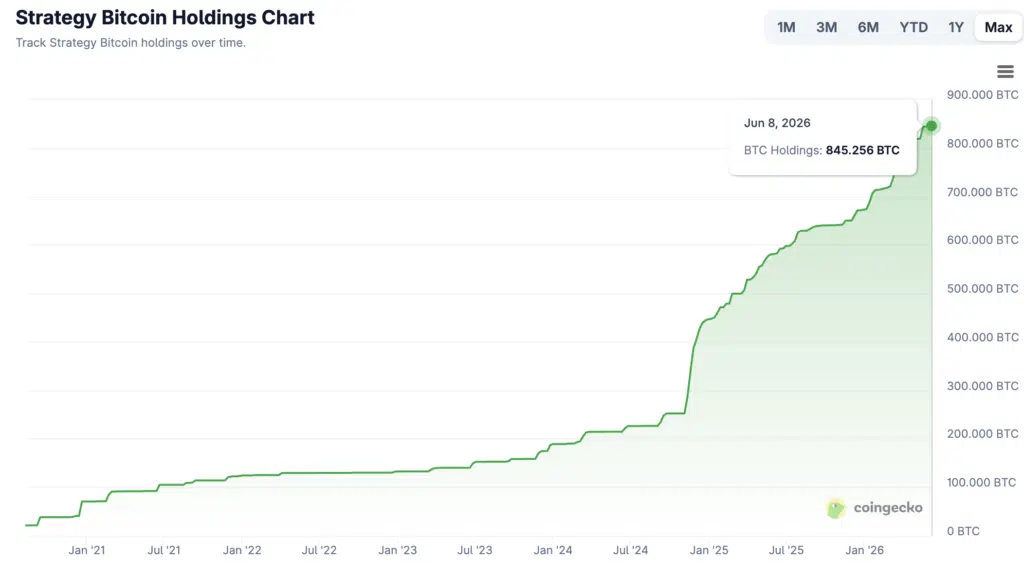This screenshot has width=1024, height=562.
Task: Click the green data point marker
Action: click(931, 125)
